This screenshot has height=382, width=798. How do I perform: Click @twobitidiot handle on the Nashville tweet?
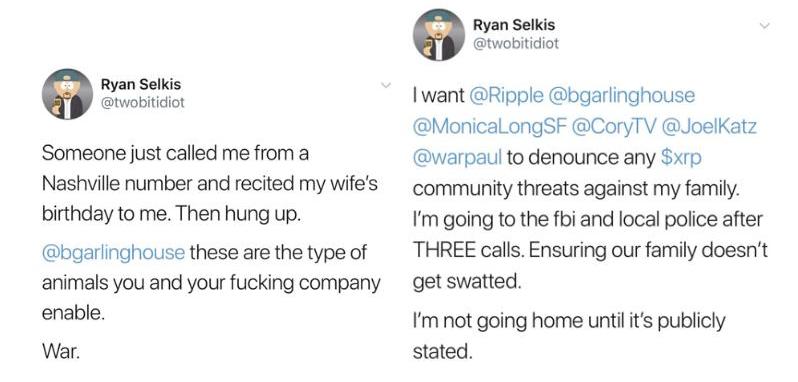click(142, 103)
